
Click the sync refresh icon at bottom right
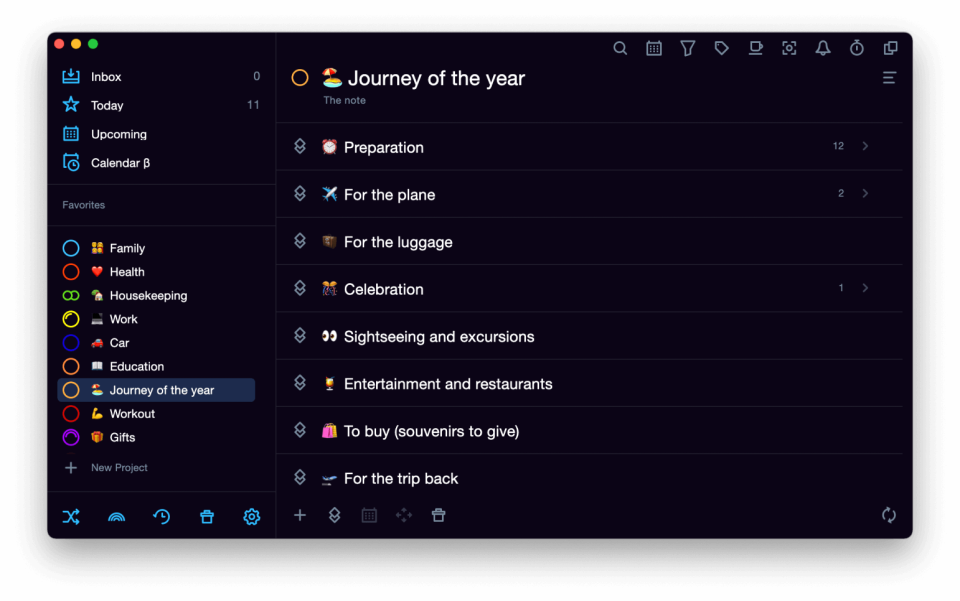coord(889,515)
